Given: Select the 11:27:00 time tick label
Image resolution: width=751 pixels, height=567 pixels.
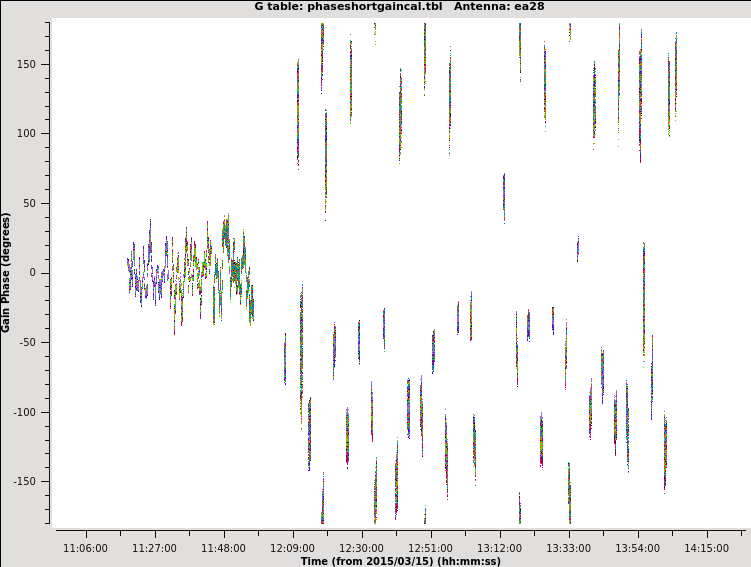Looking at the screenshot, I should pyautogui.click(x=154, y=548).
